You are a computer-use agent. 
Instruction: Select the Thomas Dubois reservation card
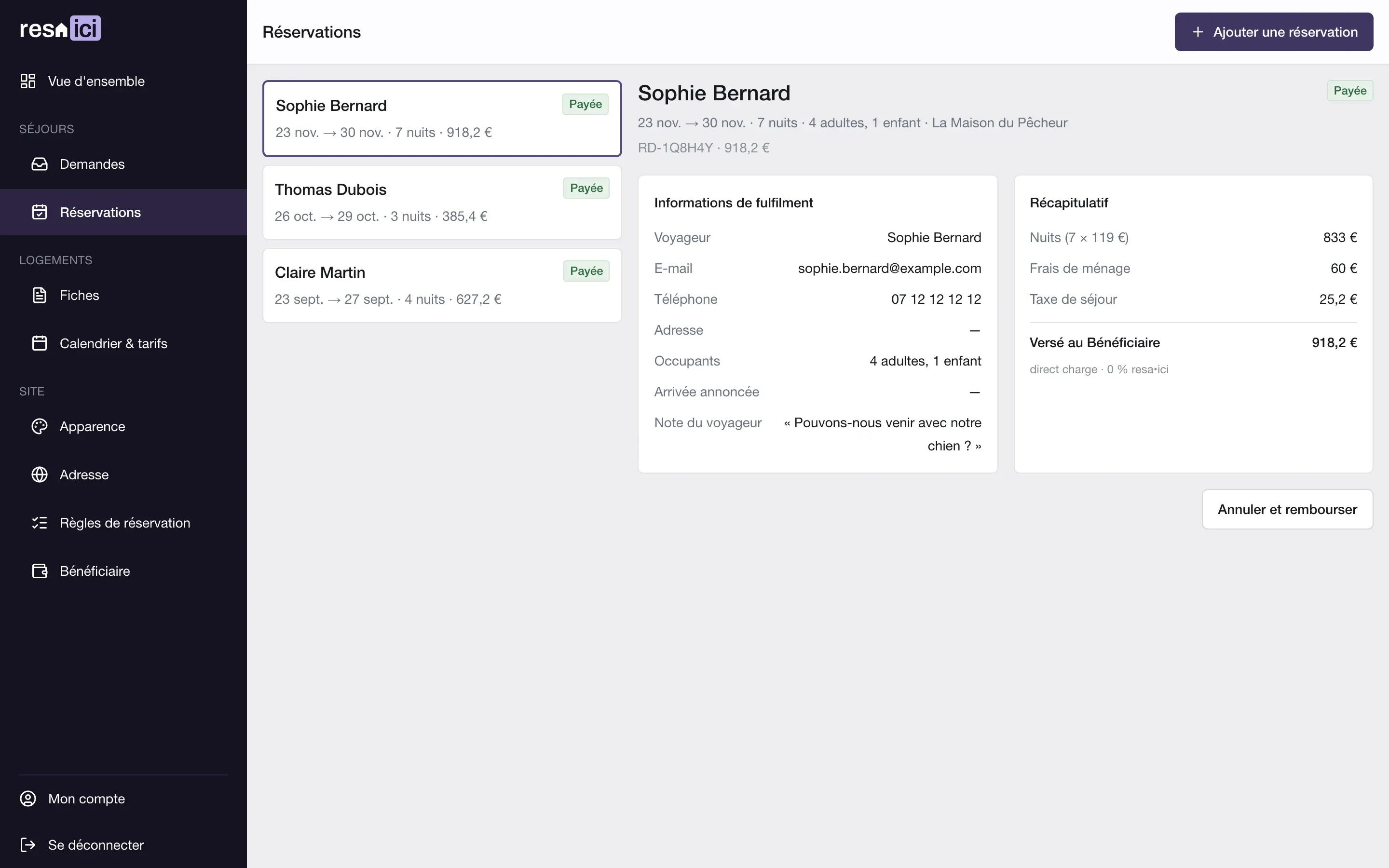442,203
